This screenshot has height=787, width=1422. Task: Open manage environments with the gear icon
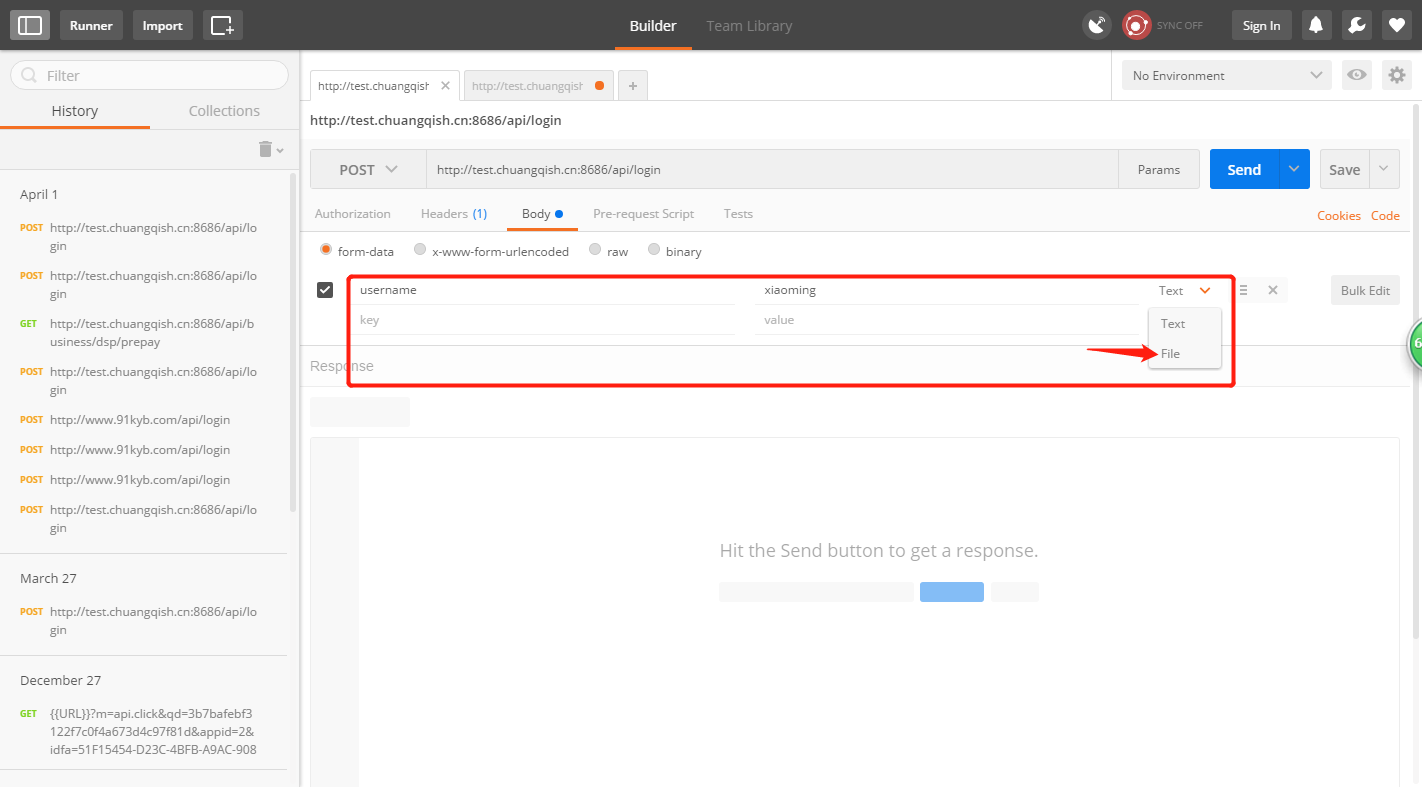click(1396, 75)
